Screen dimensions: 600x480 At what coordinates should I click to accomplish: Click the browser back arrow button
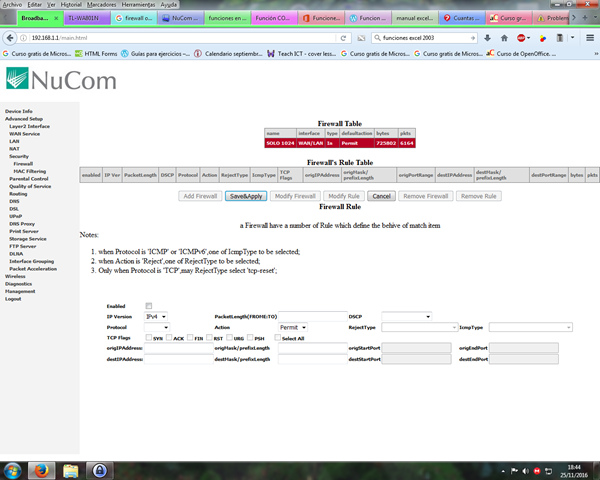point(10,38)
